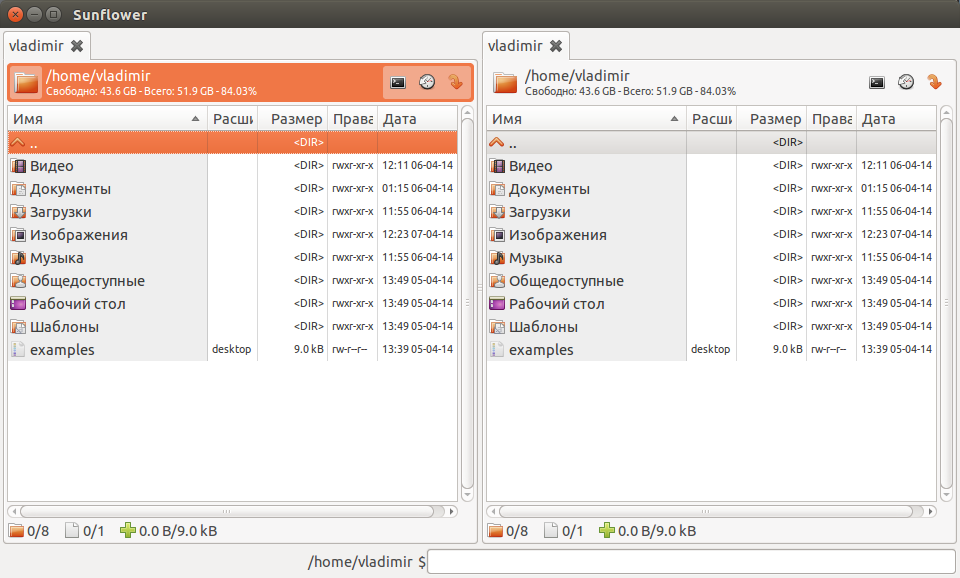The width and height of the screenshot is (960, 578).
Task: Sort left panel by Имя column
Action: point(107,119)
